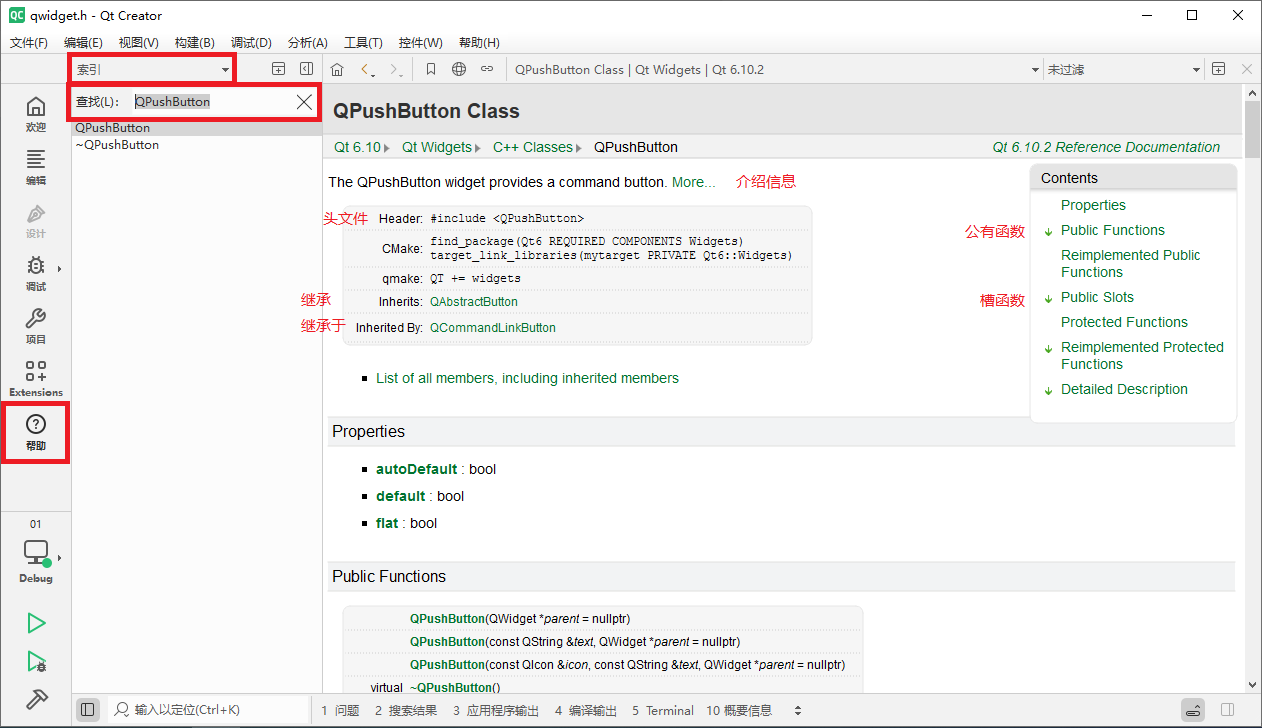Run the project with green play button
This screenshot has height=728, width=1262.
(x=36, y=623)
